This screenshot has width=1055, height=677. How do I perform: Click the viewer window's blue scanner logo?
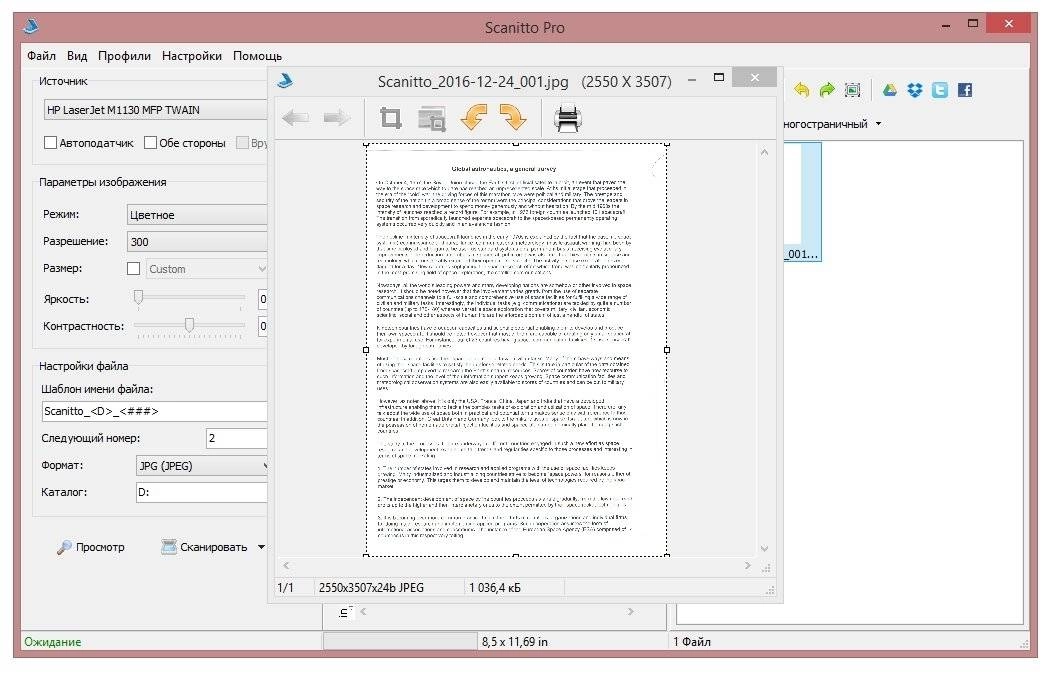point(285,81)
